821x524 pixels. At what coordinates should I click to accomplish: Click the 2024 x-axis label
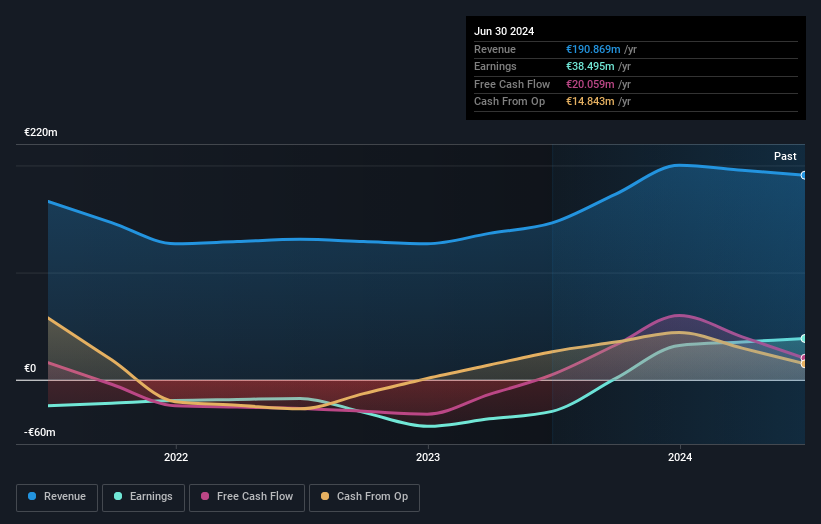pos(680,457)
